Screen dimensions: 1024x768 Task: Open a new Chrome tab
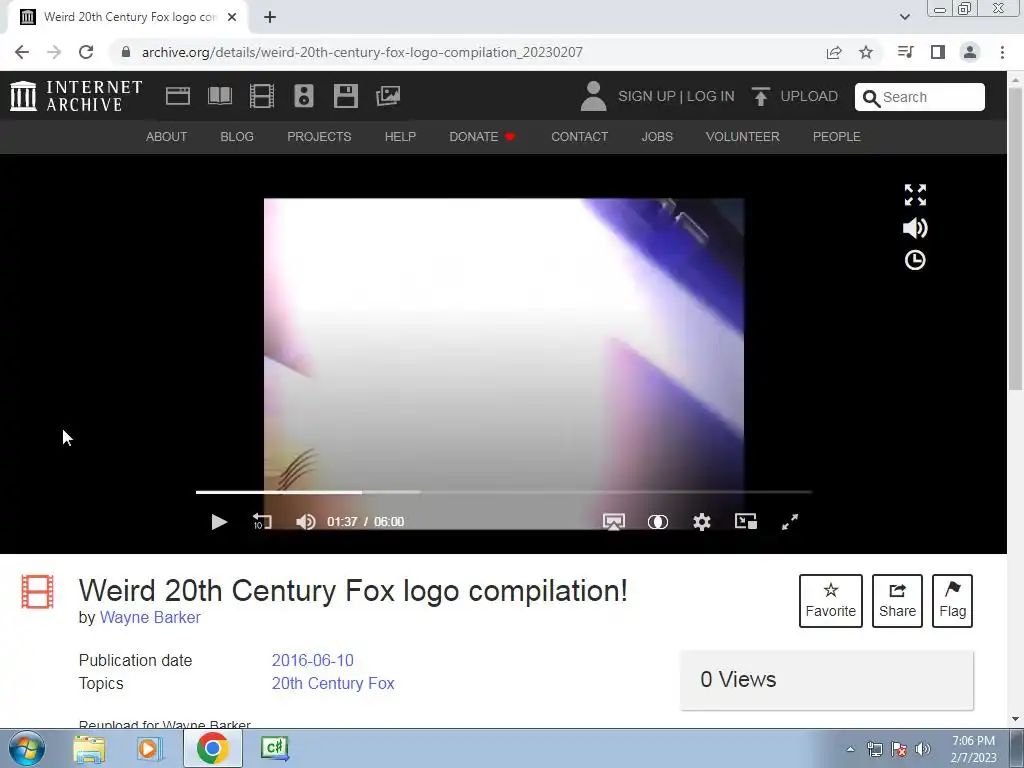tap(270, 17)
